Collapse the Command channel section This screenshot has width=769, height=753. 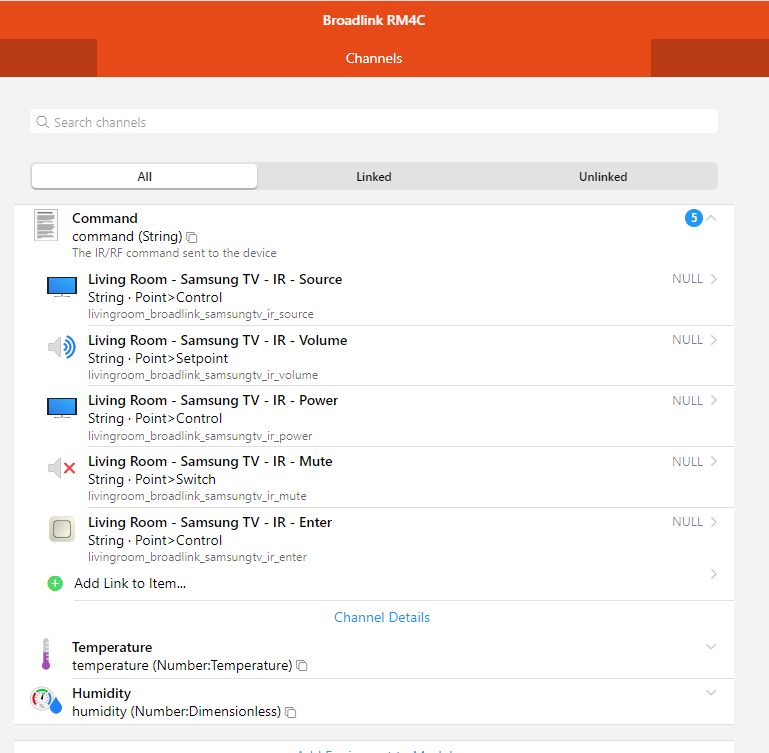pyautogui.click(x=711, y=218)
